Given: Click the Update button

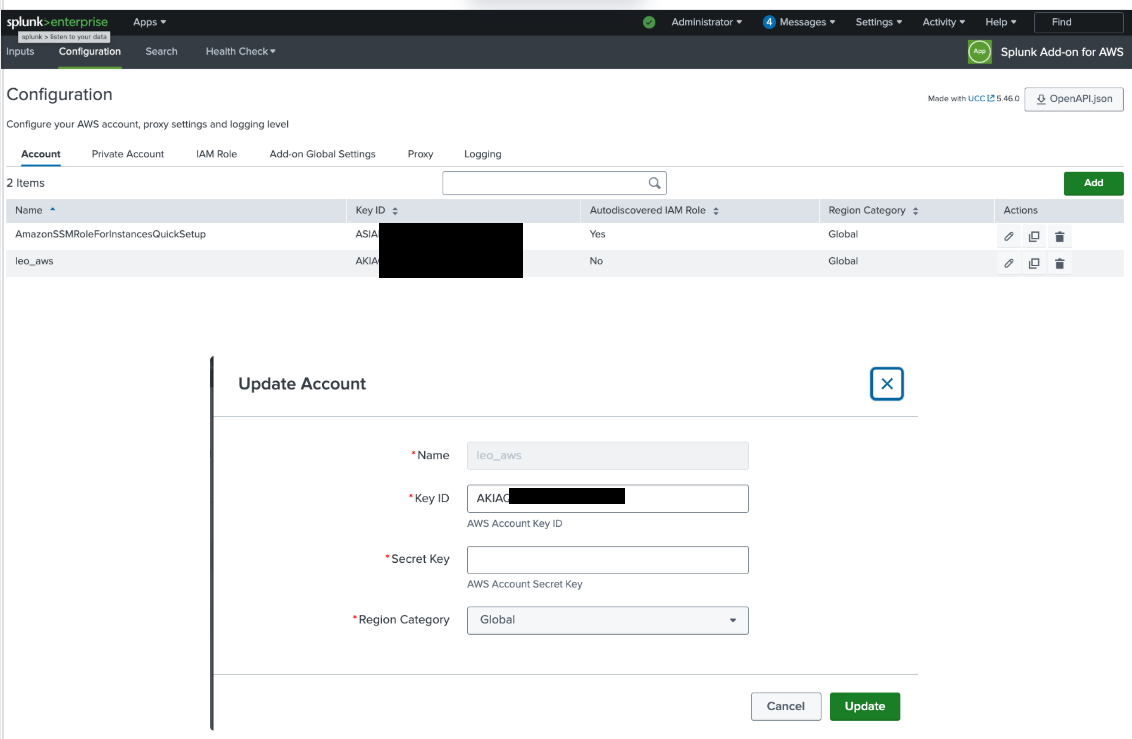Looking at the screenshot, I should [864, 706].
